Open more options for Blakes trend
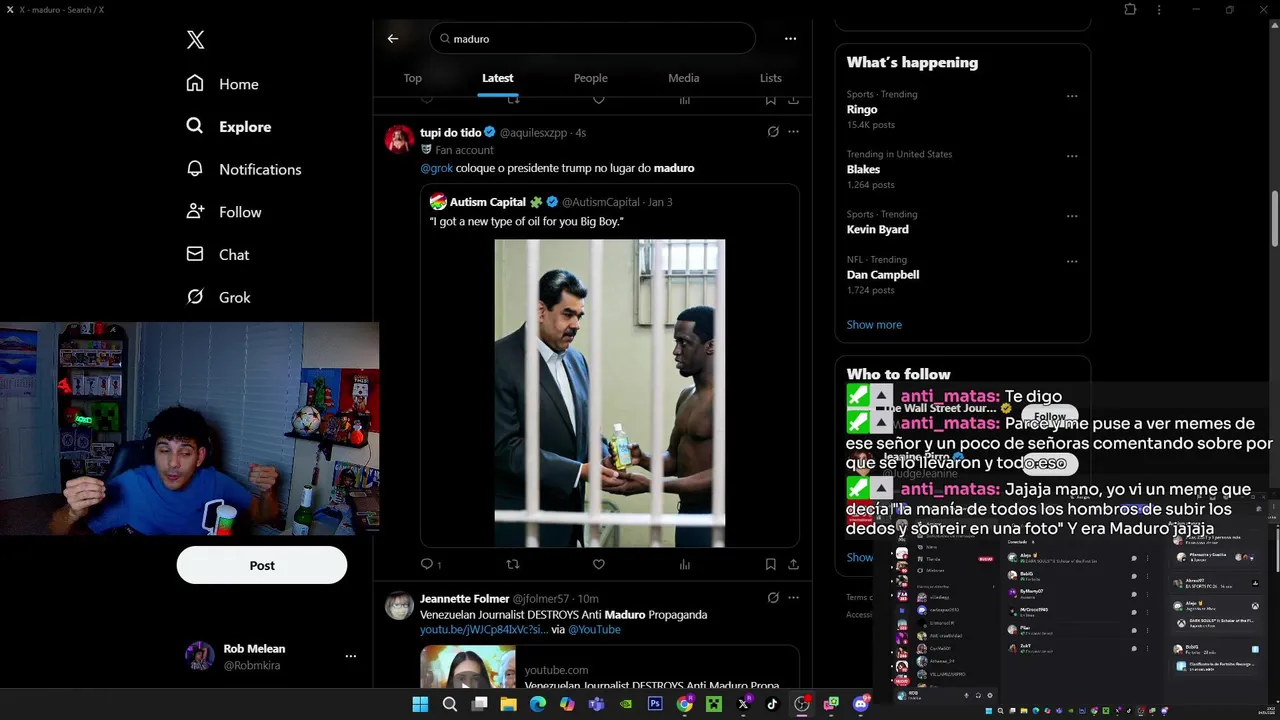Viewport: 1280px width, 720px height. click(x=1072, y=156)
